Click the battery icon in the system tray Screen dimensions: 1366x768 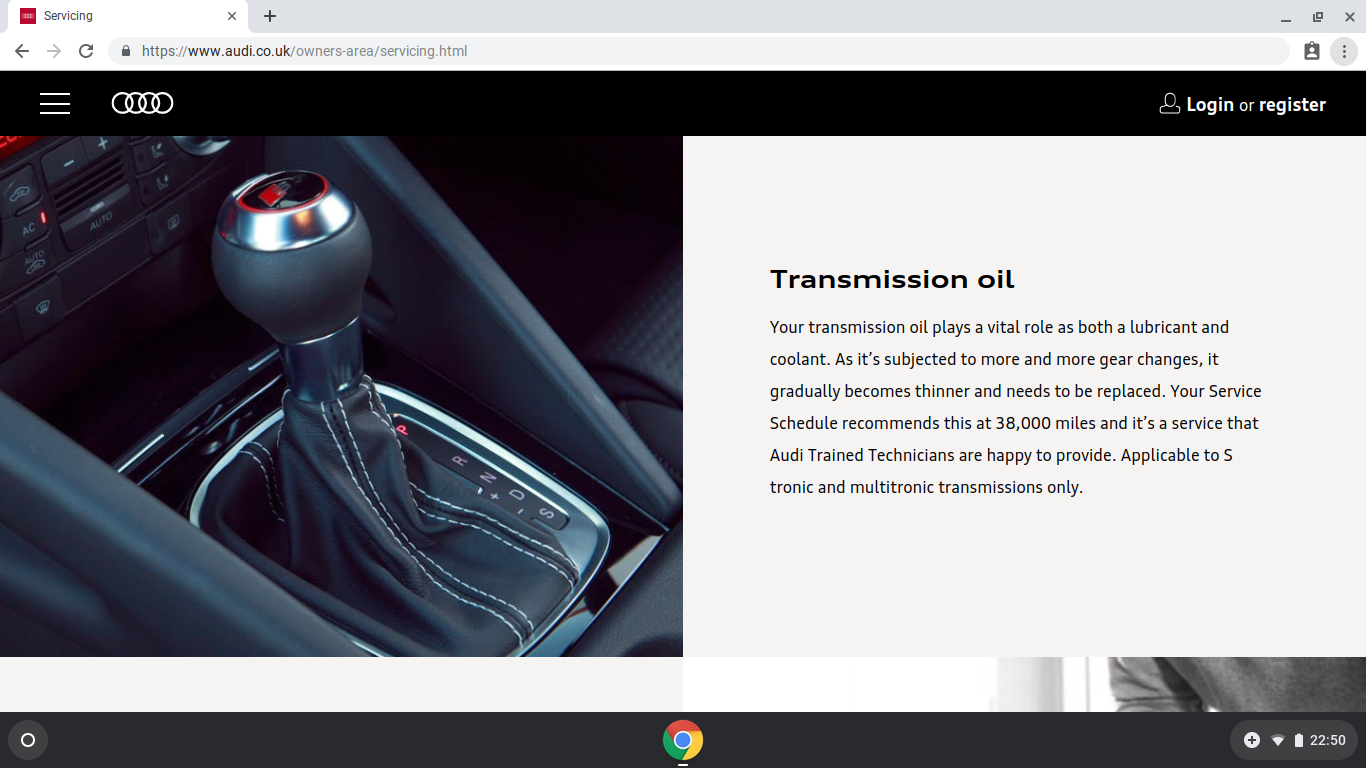point(1301,740)
